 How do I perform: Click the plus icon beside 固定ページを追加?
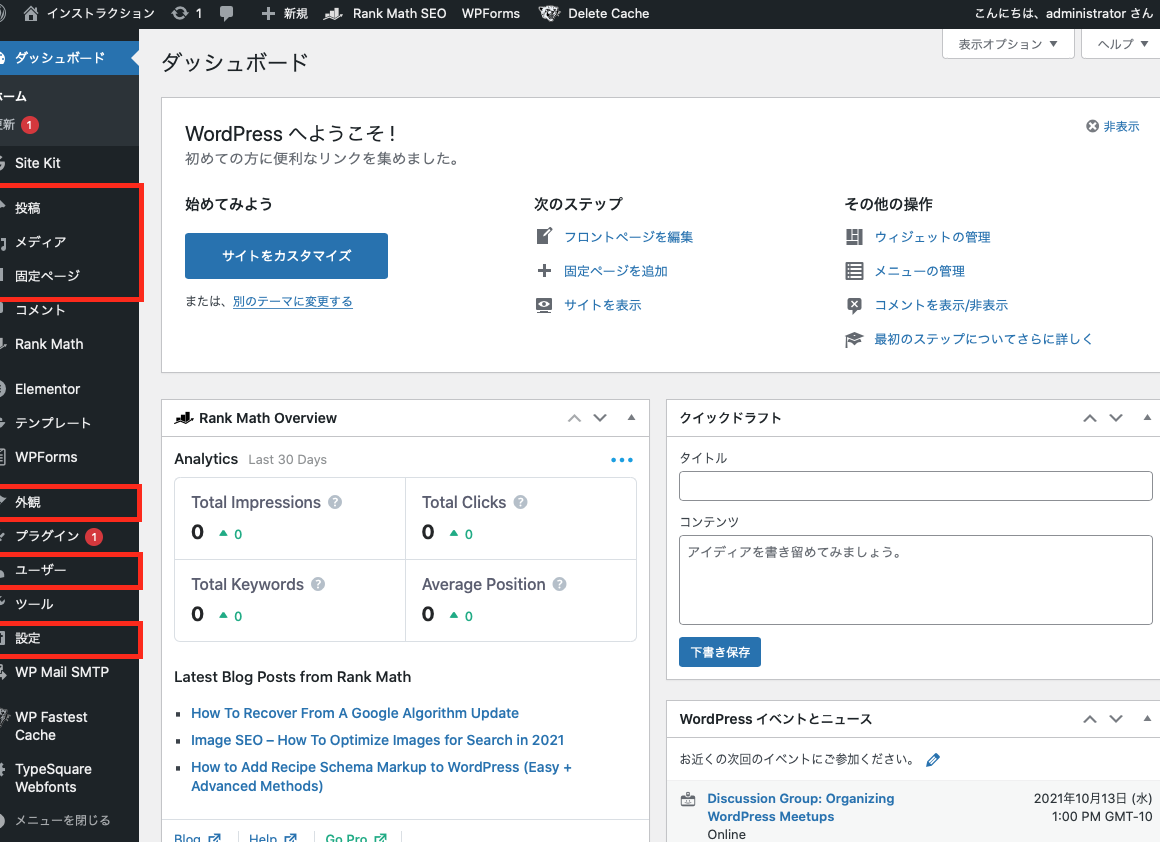tap(544, 271)
